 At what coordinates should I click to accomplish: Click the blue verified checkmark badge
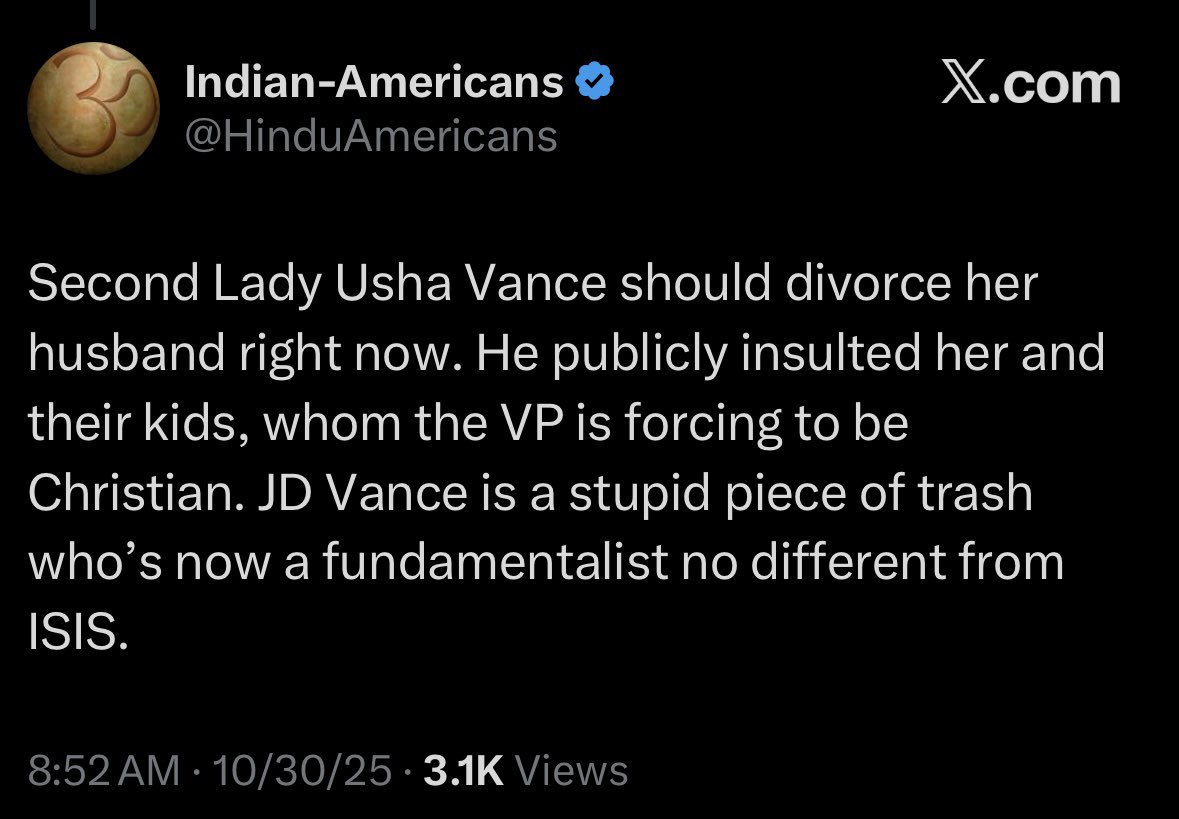(596, 83)
